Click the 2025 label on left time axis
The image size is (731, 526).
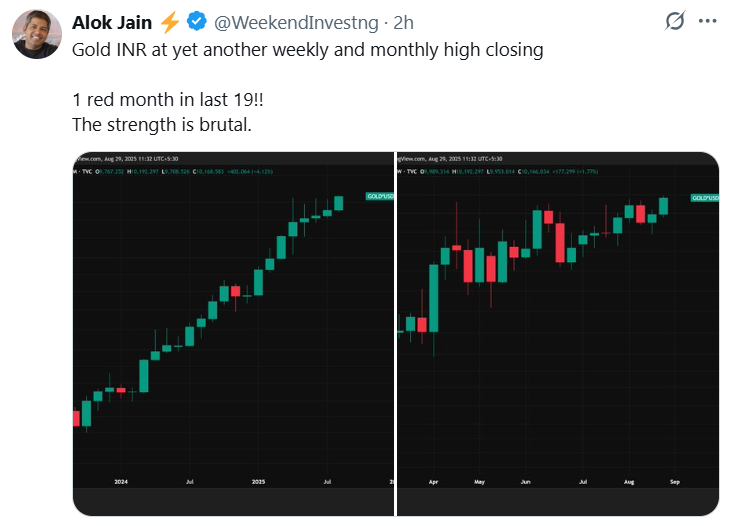click(258, 482)
